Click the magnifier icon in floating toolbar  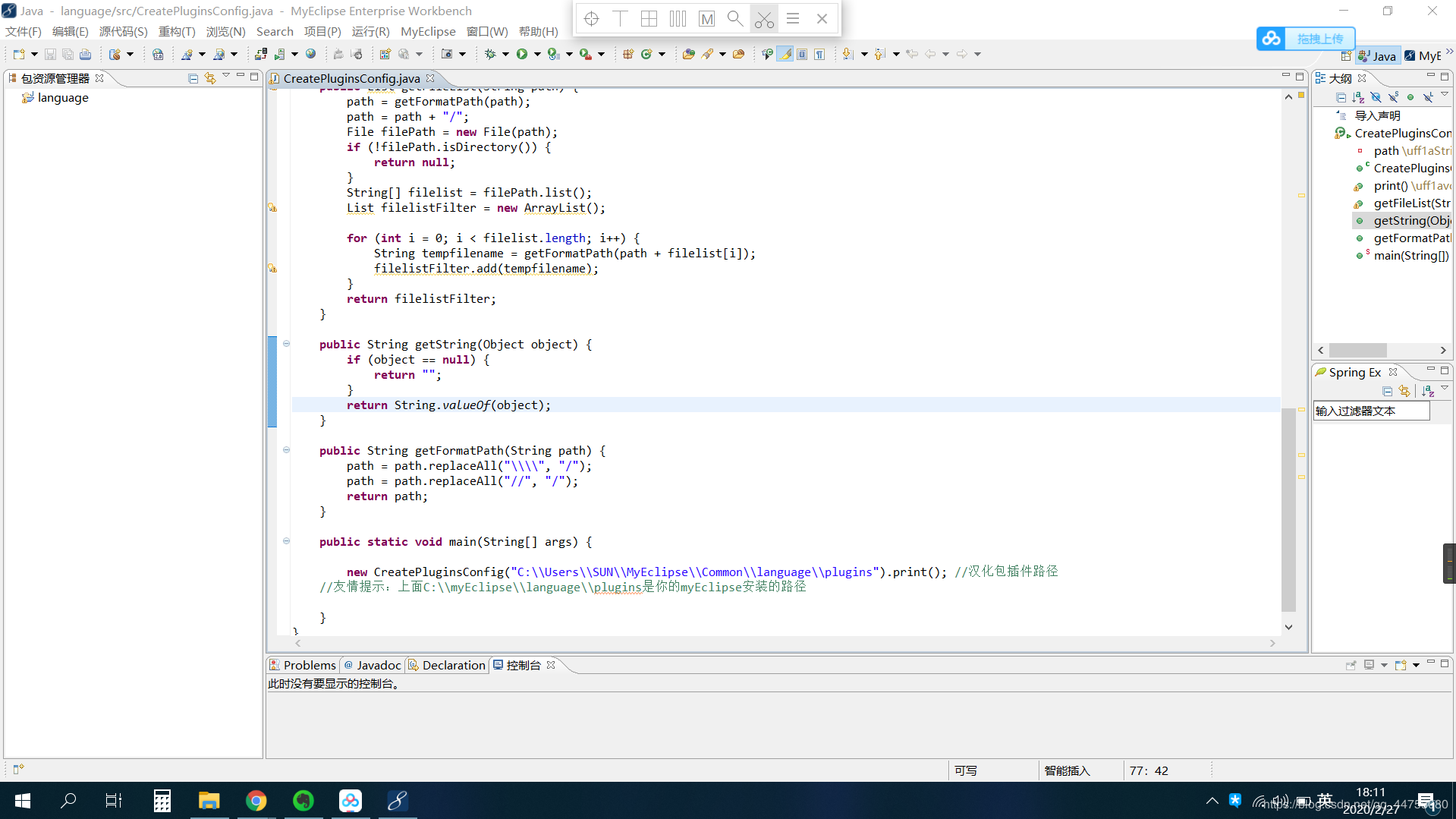click(x=734, y=18)
